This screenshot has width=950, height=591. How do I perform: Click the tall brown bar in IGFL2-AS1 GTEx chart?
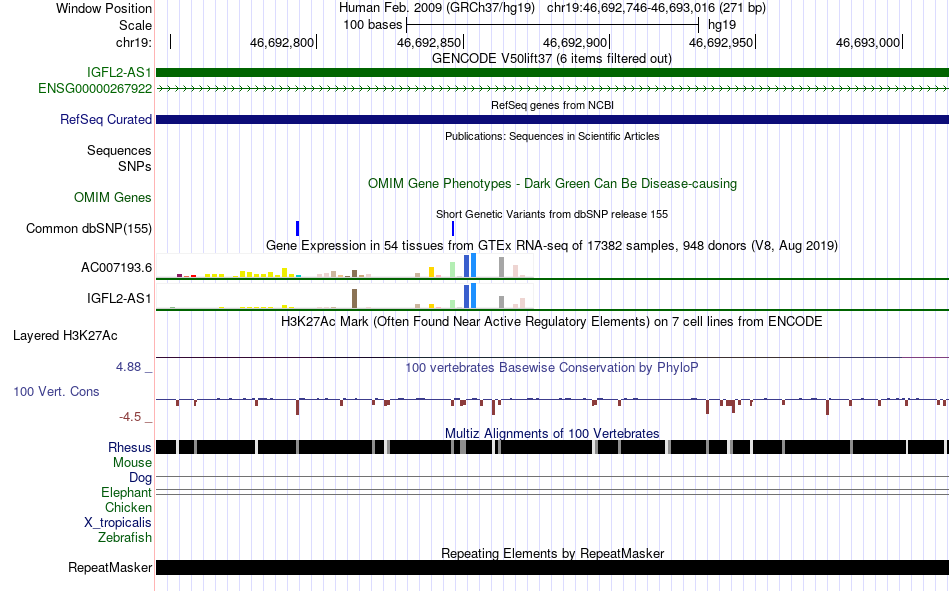[354, 299]
